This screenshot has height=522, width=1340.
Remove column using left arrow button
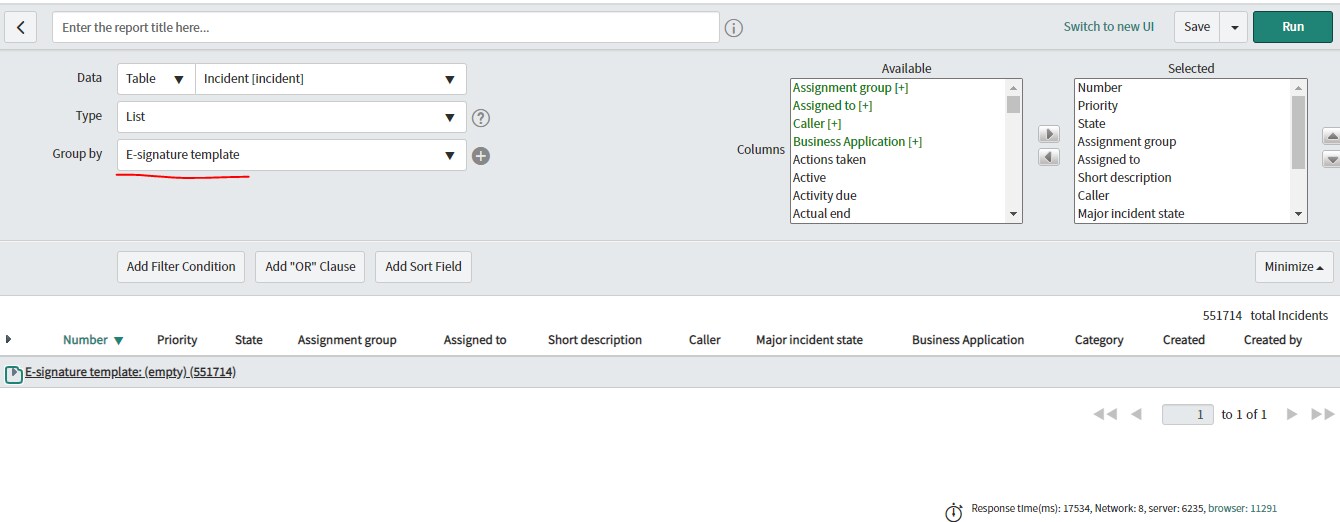(1048, 157)
